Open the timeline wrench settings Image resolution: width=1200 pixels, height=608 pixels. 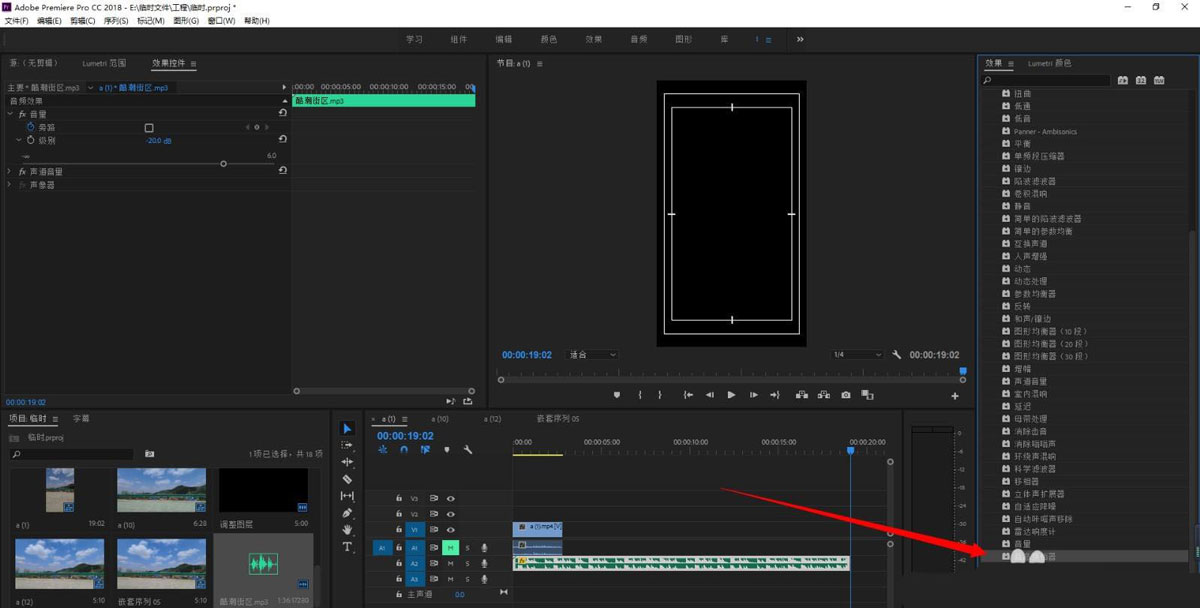(x=467, y=450)
